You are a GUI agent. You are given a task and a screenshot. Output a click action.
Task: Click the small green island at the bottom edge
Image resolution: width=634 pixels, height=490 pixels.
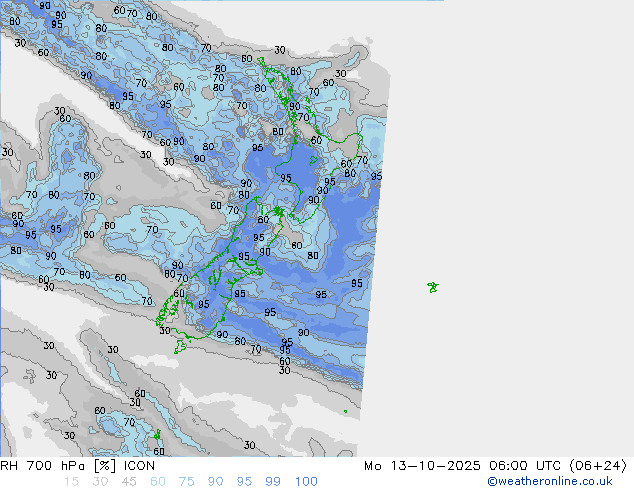(x=158, y=436)
